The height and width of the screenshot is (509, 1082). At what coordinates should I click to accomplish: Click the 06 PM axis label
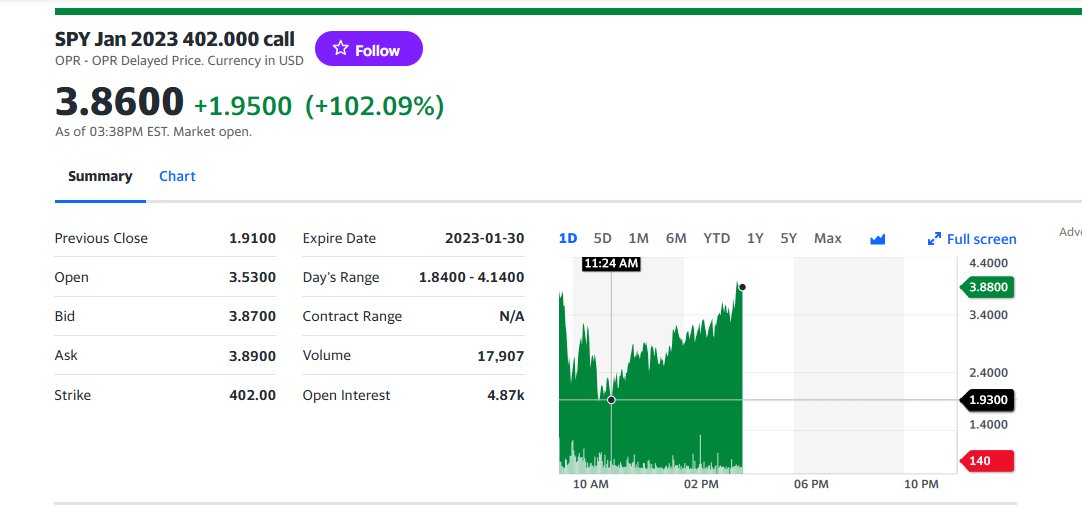(x=811, y=484)
